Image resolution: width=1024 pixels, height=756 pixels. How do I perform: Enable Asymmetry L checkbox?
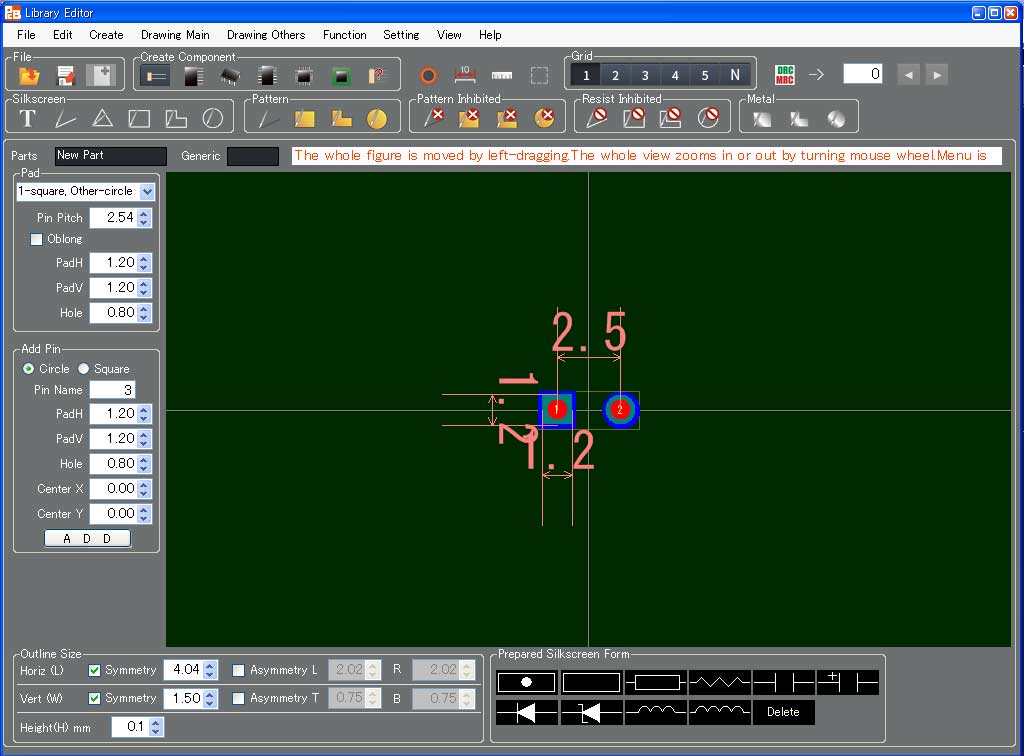pos(238,670)
